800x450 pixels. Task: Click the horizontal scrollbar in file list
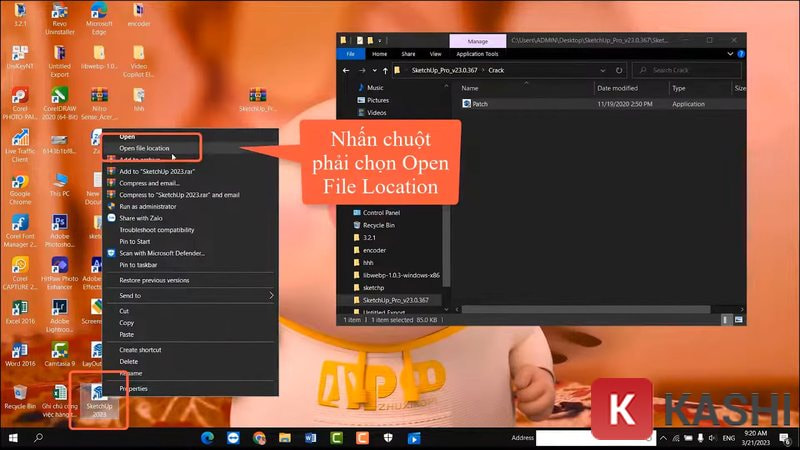[586, 309]
